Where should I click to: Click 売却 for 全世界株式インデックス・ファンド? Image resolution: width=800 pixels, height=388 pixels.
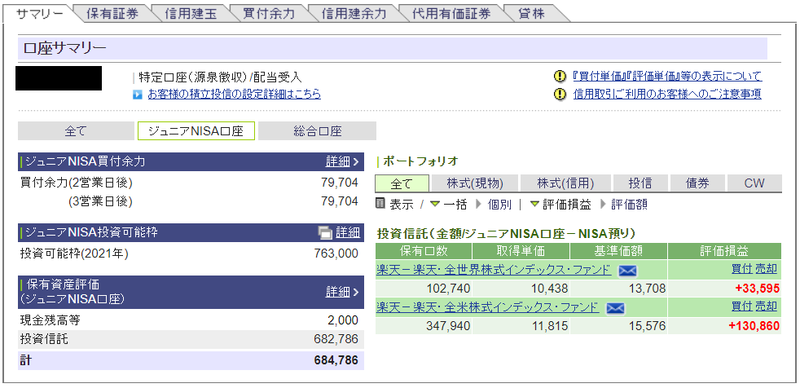(x=766, y=270)
